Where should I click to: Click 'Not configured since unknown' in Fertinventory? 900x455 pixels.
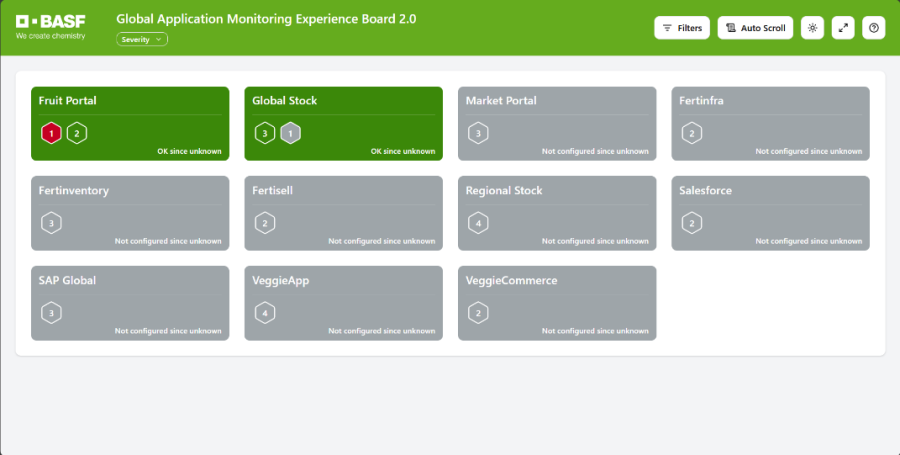click(168, 241)
